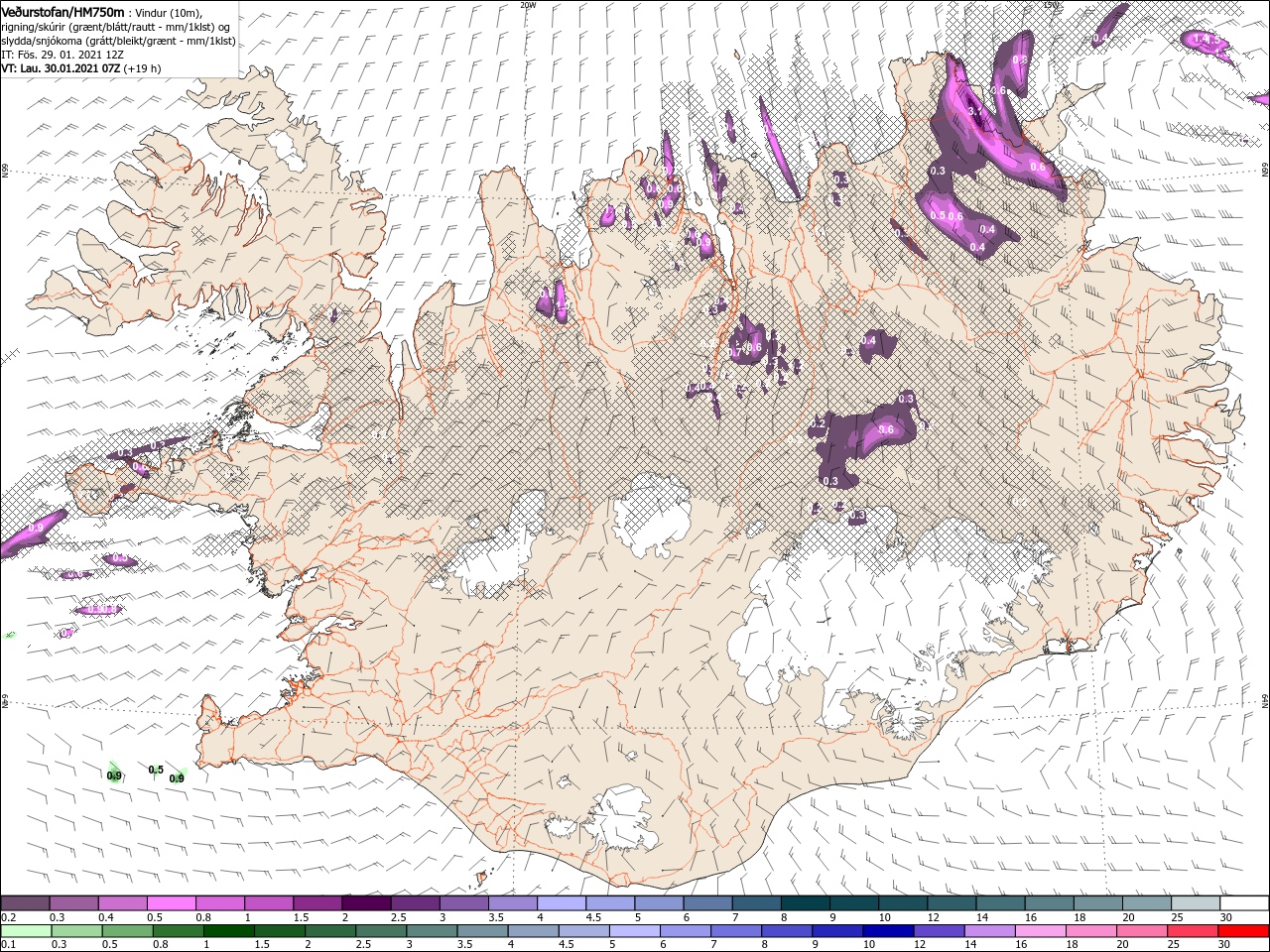Click the initial time line 'IT: Fös. 29. 01. 2021 12Z'
The image size is (1270, 952).
click(62, 55)
